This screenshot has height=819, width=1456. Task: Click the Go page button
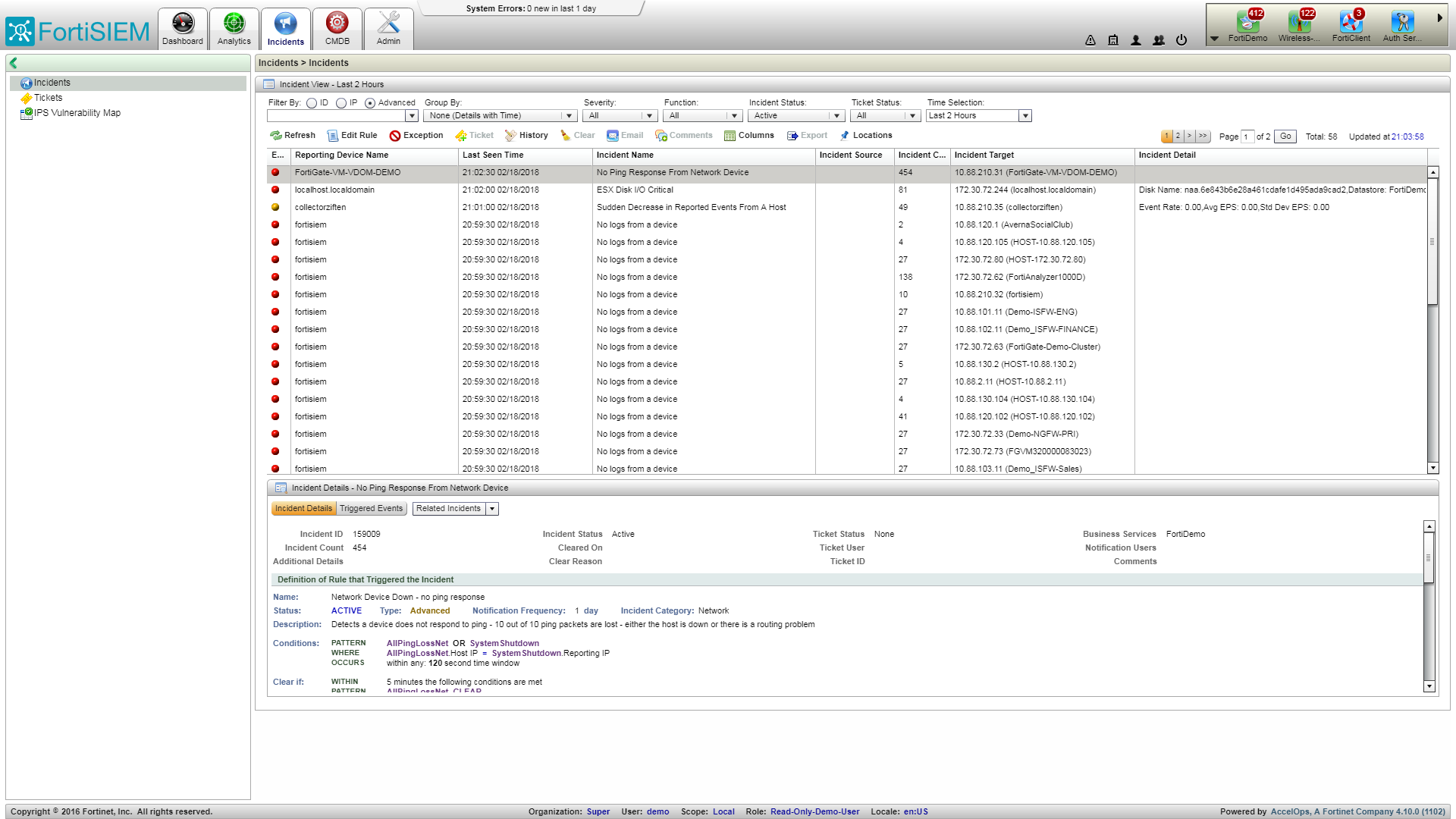click(x=1285, y=136)
